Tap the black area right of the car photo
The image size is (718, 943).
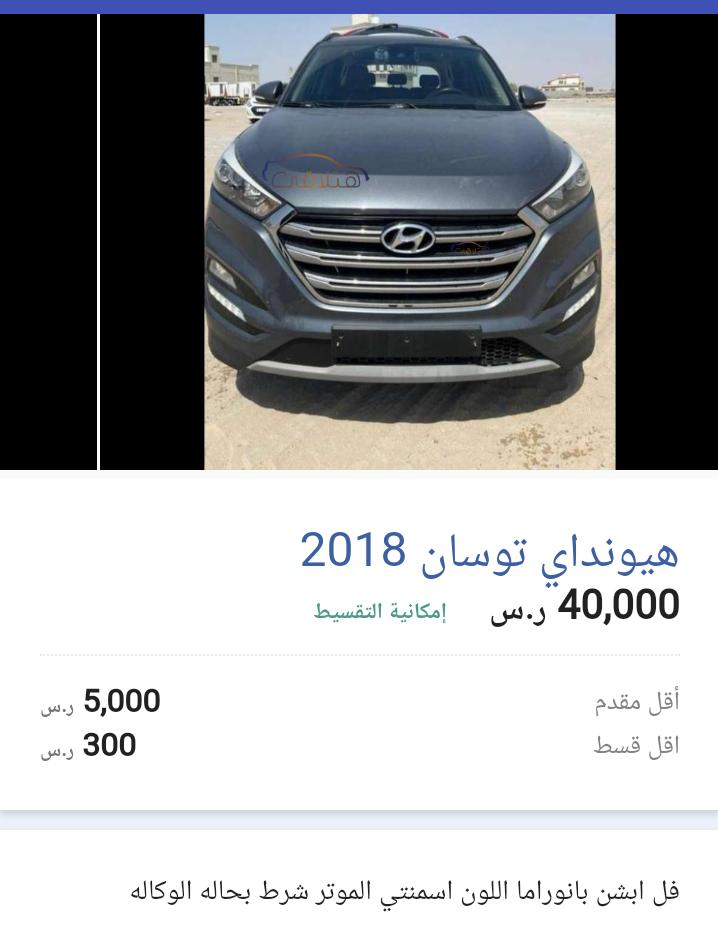coord(666,242)
